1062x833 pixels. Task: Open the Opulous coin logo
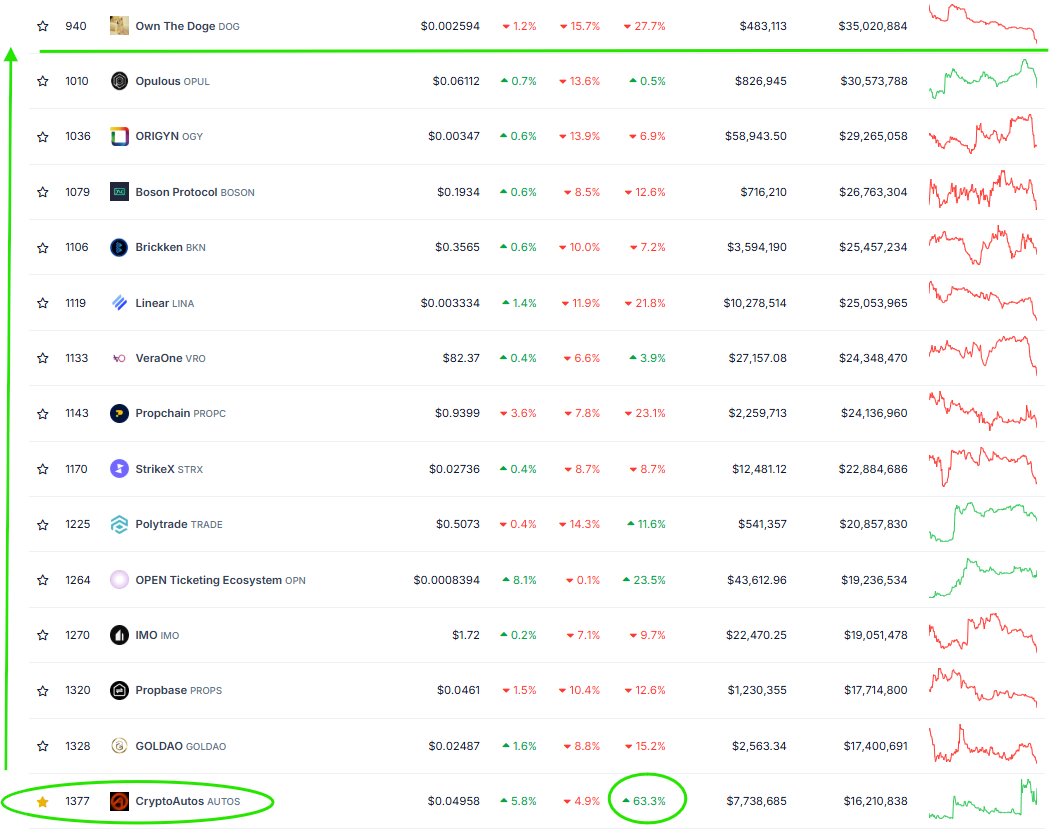tap(119, 81)
